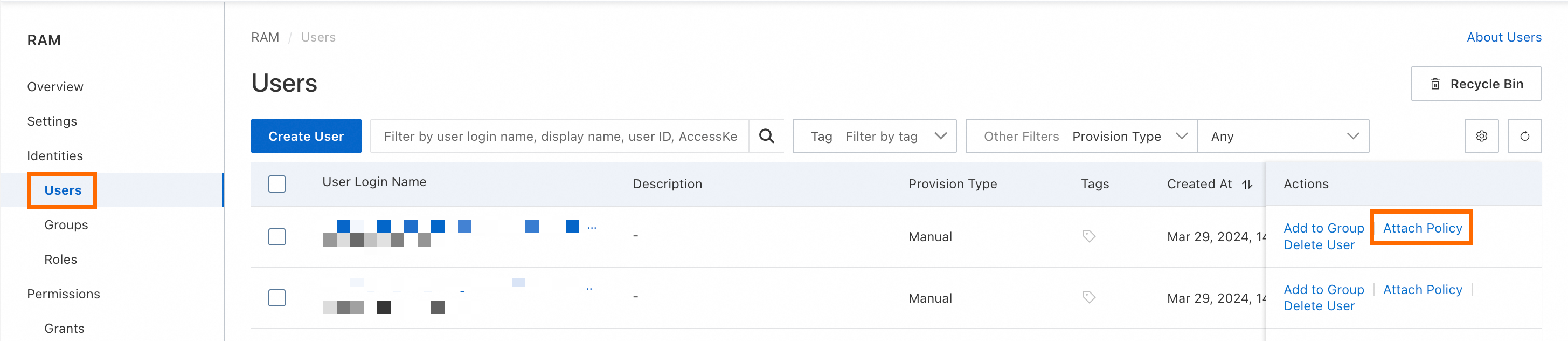
Task: Expand the Any value dropdown
Action: 1283,136
